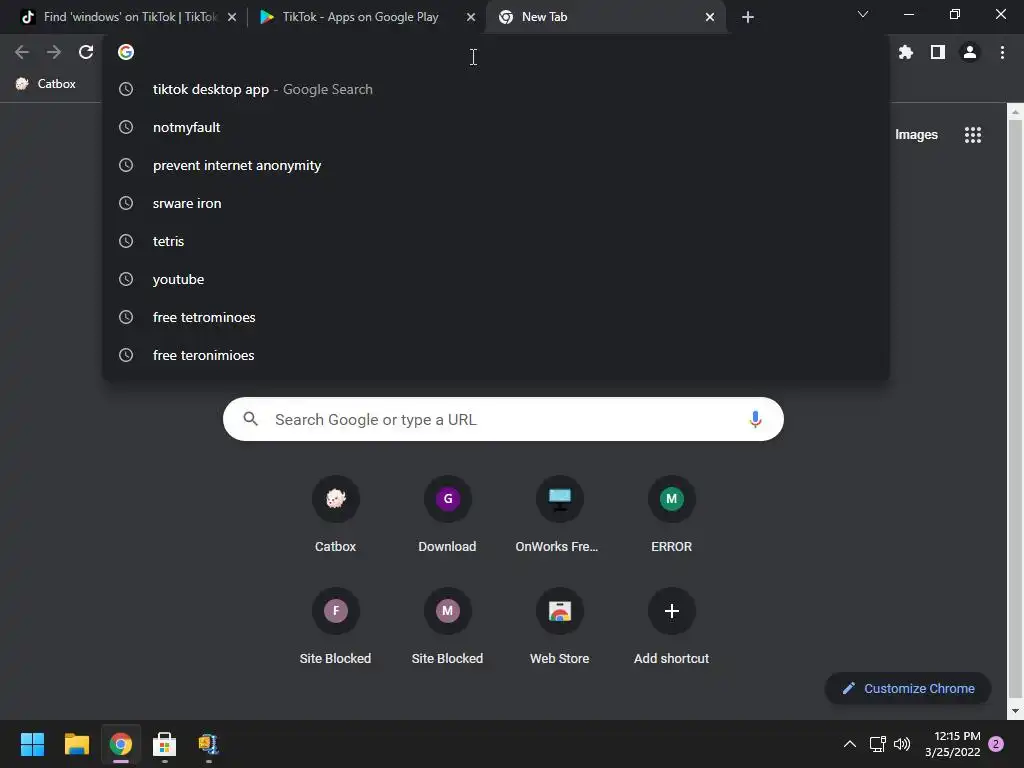
Task: Choose suggestion notmyfault
Action: pos(496,127)
